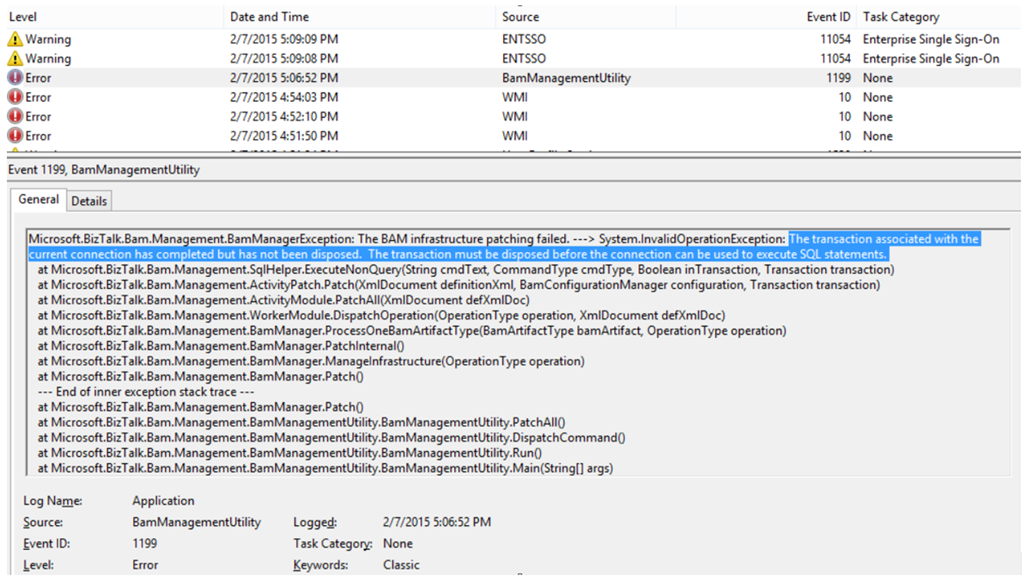Click the BamManager.PatchInternal() stack trace line
This screenshot has width=1024, height=588.
click(x=221, y=346)
